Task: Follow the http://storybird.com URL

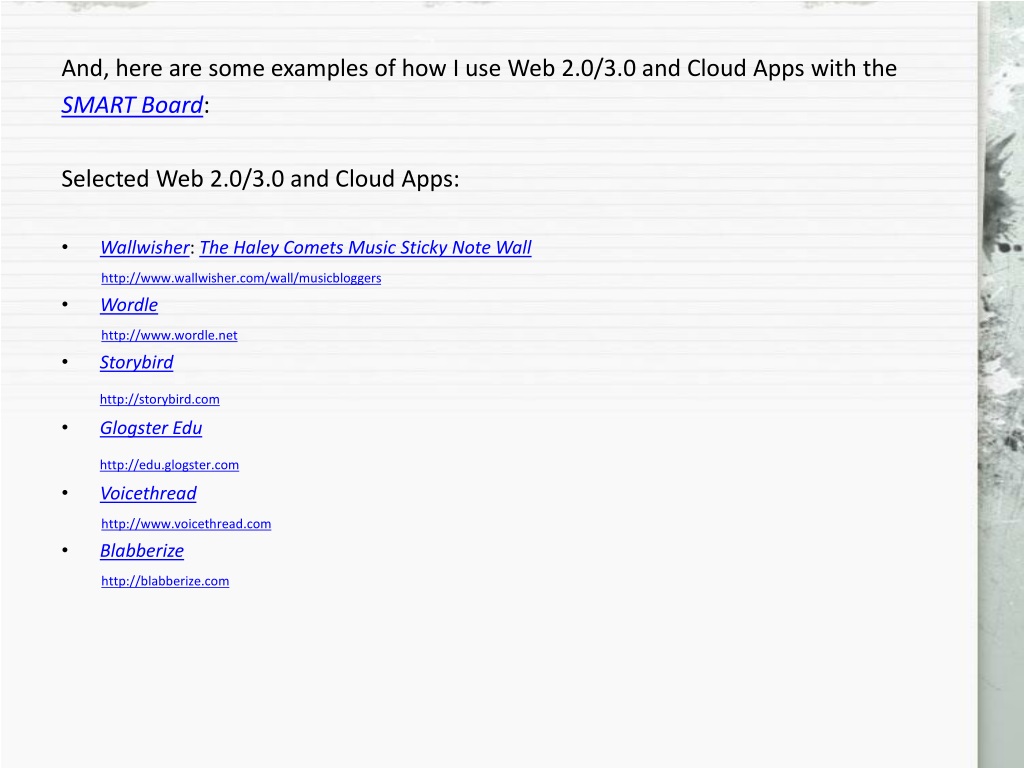Action: (159, 399)
